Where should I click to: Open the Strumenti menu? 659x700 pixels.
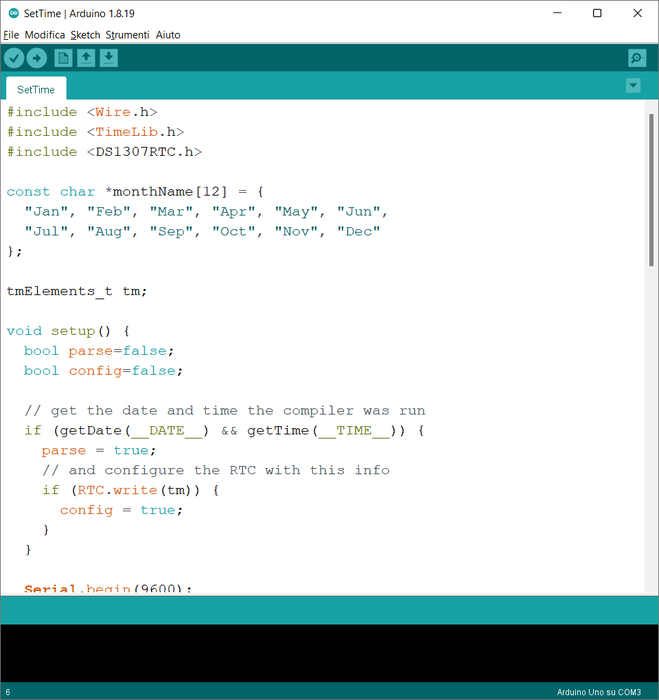click(x=127, y=35)
